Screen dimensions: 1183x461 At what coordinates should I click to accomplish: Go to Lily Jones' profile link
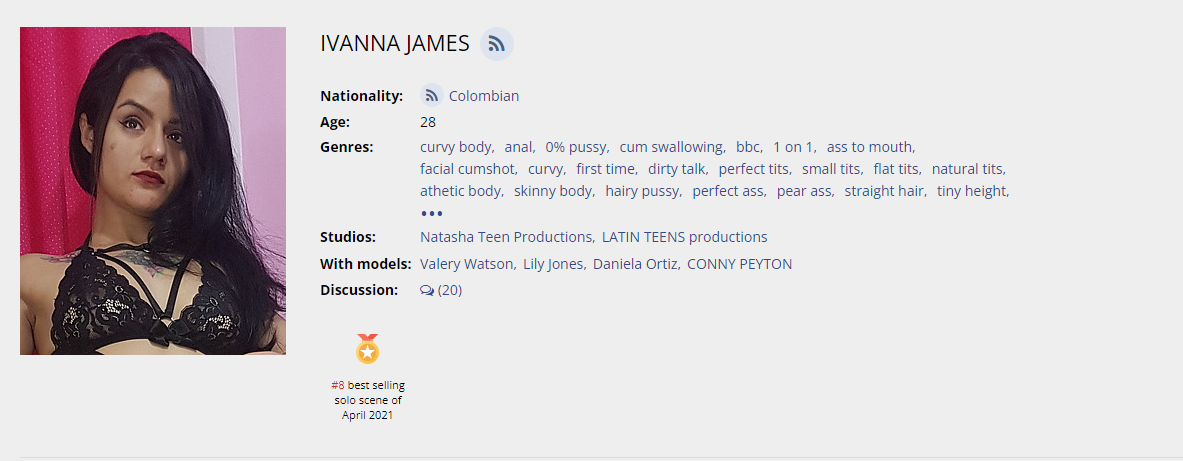click(x=553, y=264)
